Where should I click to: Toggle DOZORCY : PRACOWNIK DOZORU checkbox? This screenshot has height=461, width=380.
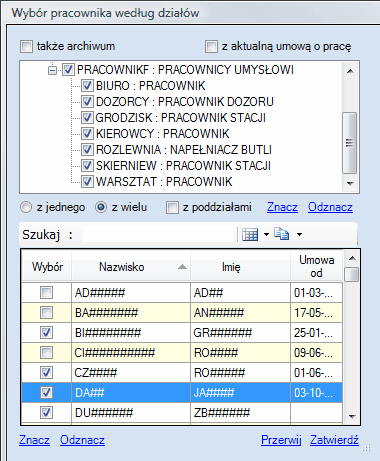tap(87, 102)
